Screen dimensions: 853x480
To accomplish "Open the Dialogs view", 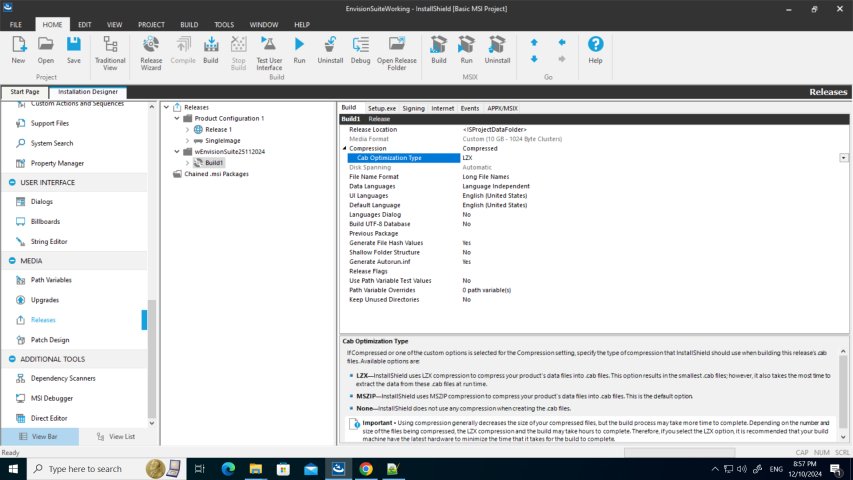I will pos(41,202).
